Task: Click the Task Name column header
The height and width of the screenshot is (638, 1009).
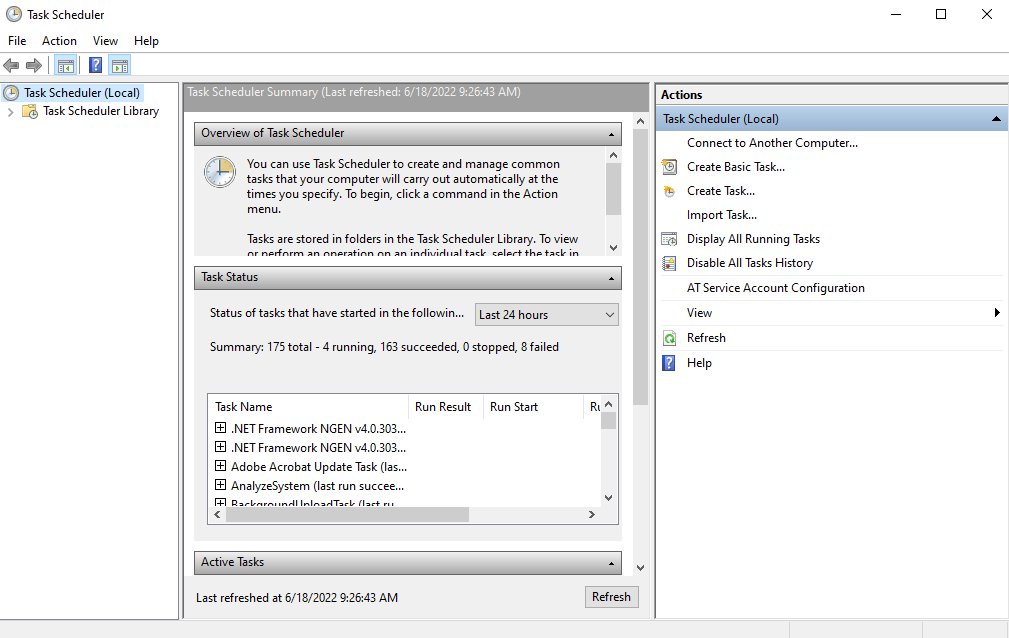Action: [x=308, y=407]
